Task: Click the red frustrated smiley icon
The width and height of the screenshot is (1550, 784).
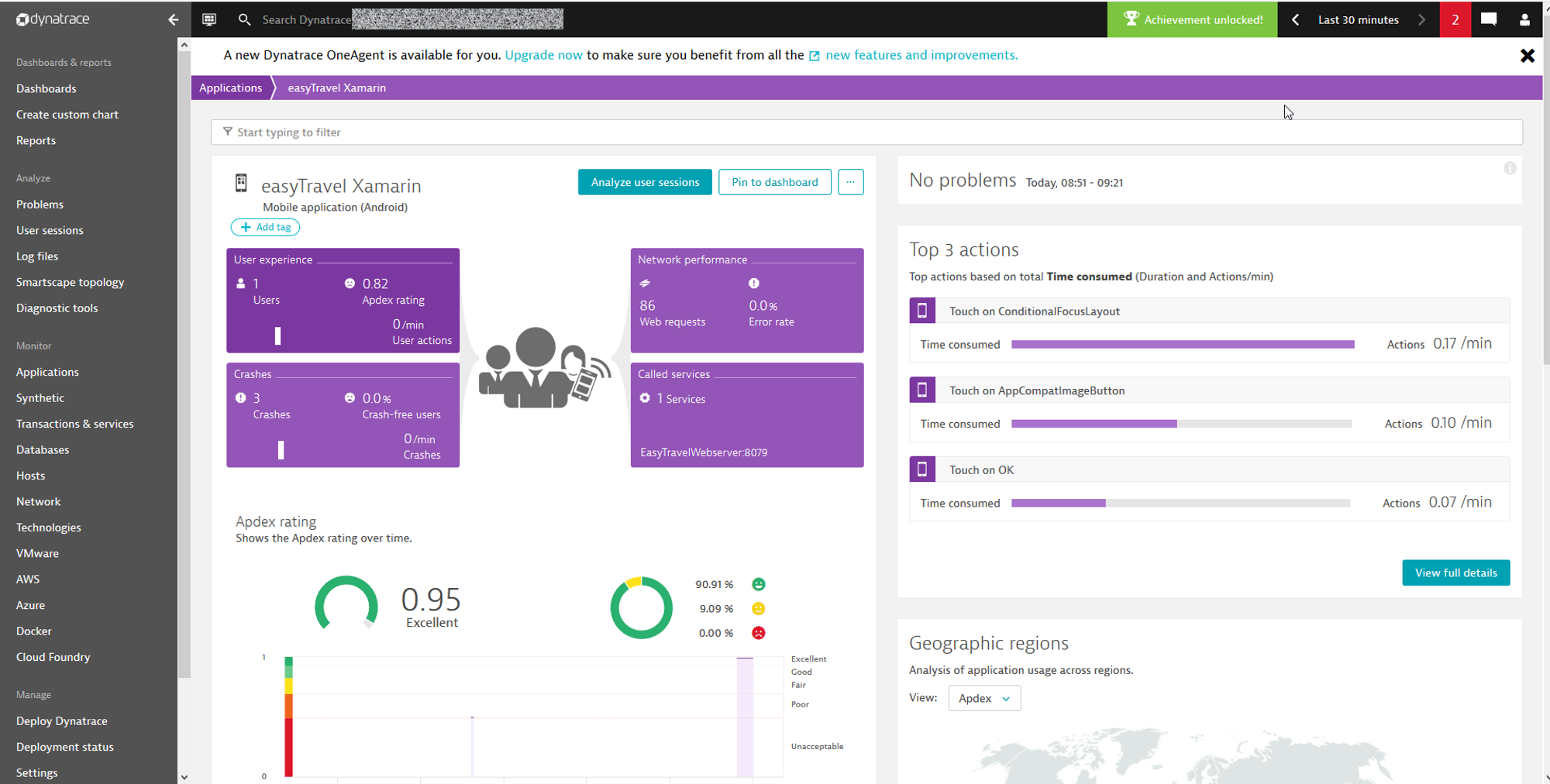Action: [x=759, y=633]
